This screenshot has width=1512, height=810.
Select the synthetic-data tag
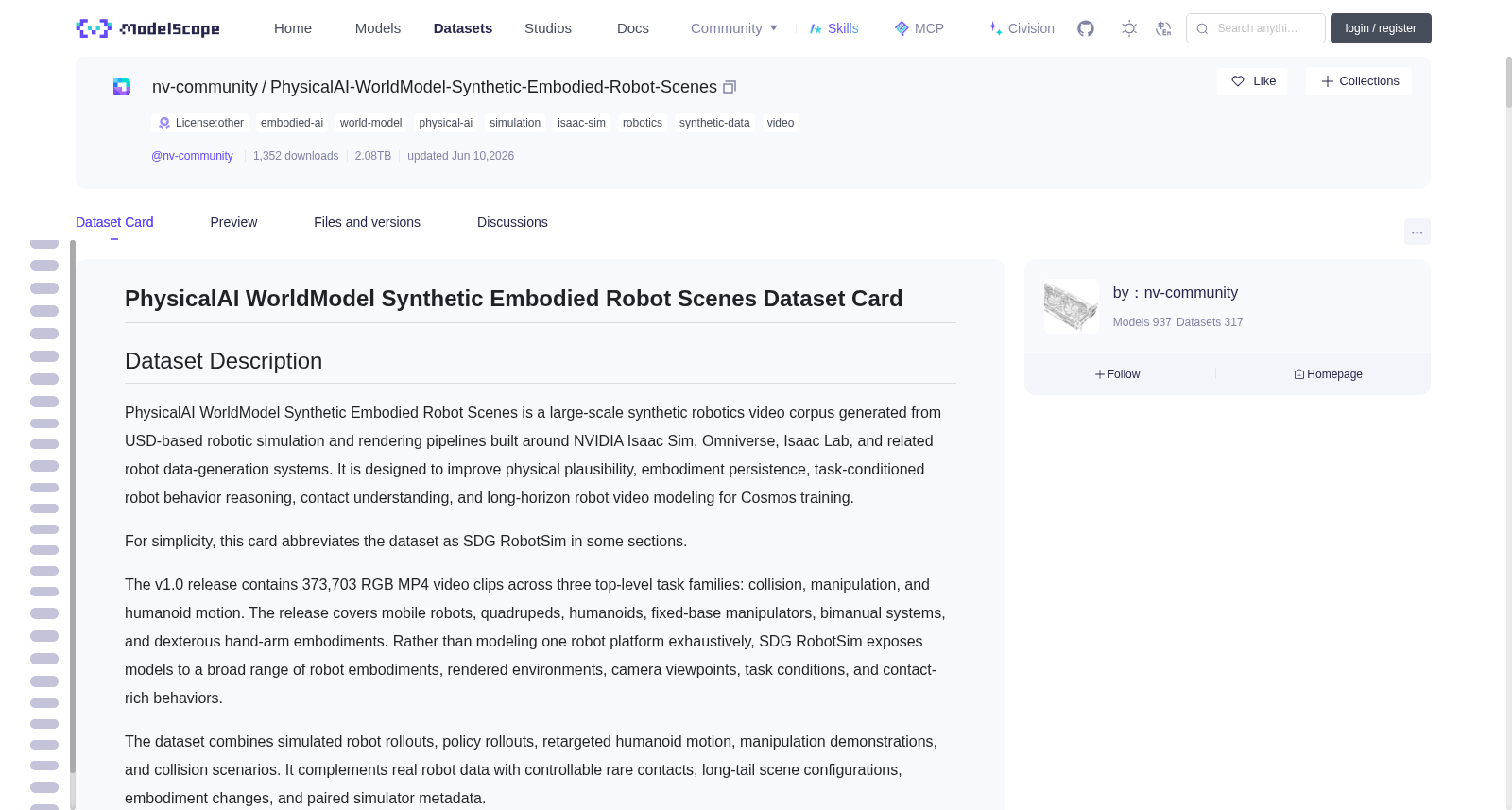coord(714,123)
